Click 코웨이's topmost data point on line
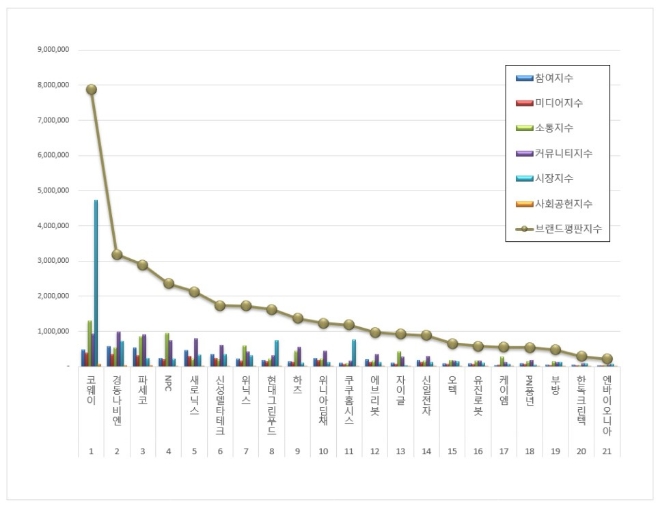660x506 pixels. (91, 89)
